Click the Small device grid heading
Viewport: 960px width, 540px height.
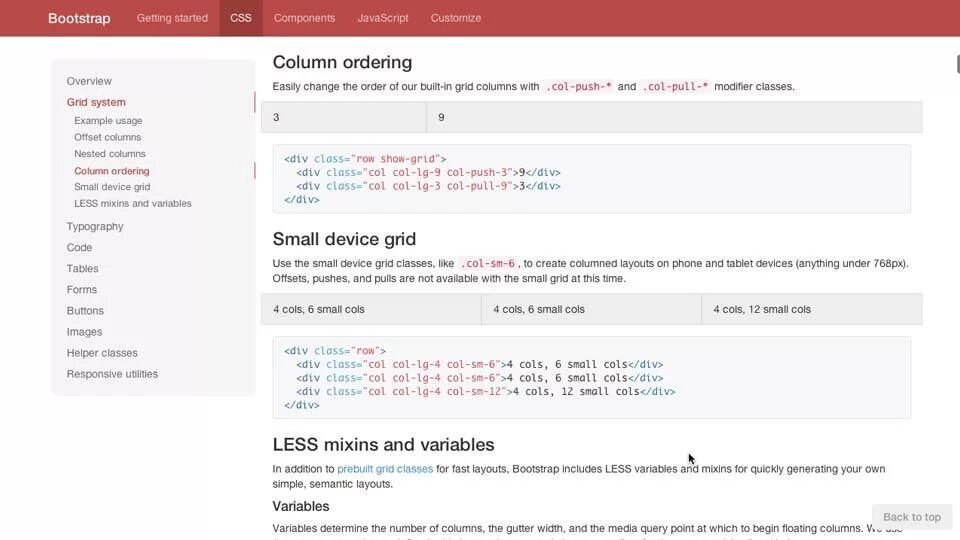(344, 239)
